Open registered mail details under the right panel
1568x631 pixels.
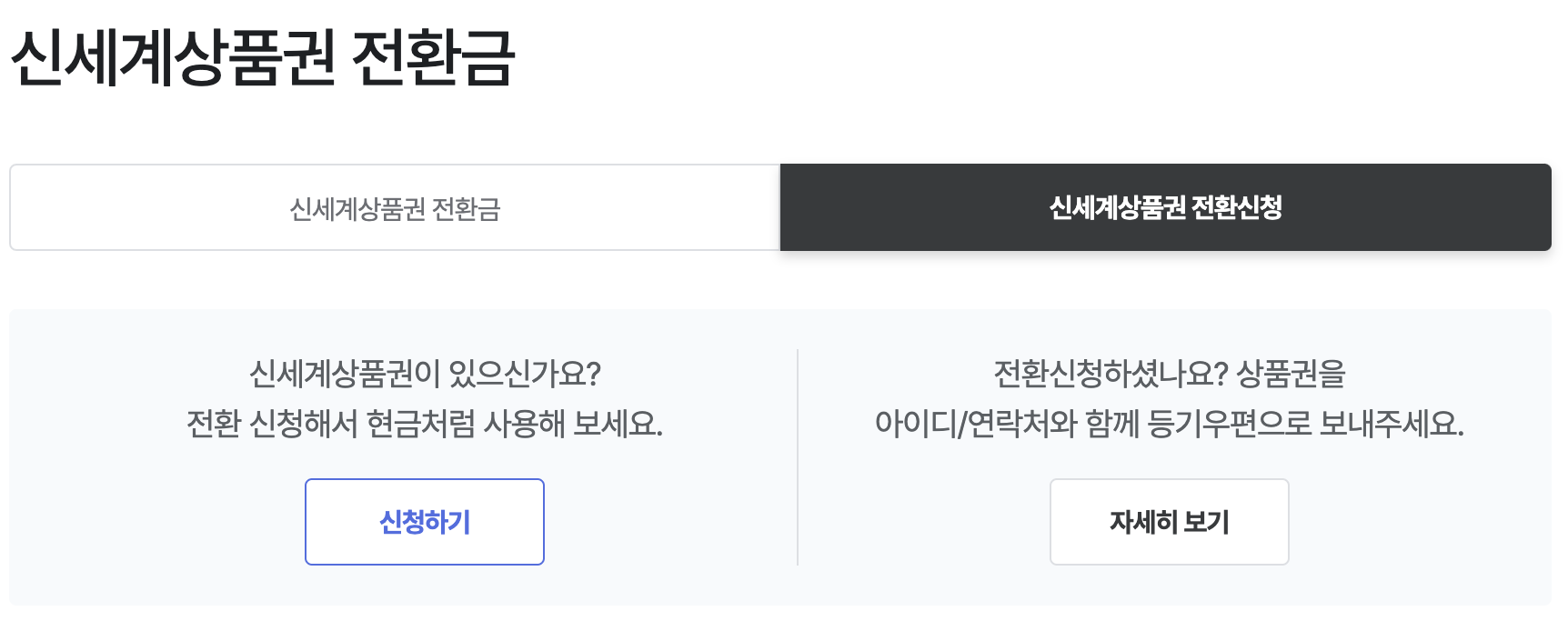[1170, 521]
